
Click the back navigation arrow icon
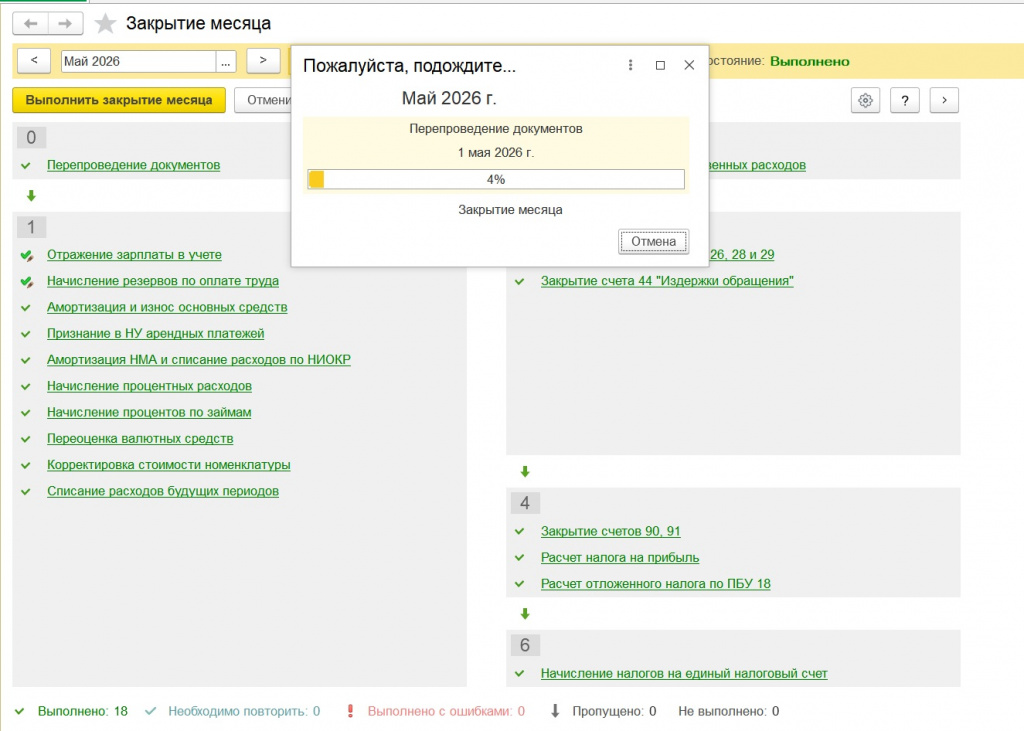31,24
